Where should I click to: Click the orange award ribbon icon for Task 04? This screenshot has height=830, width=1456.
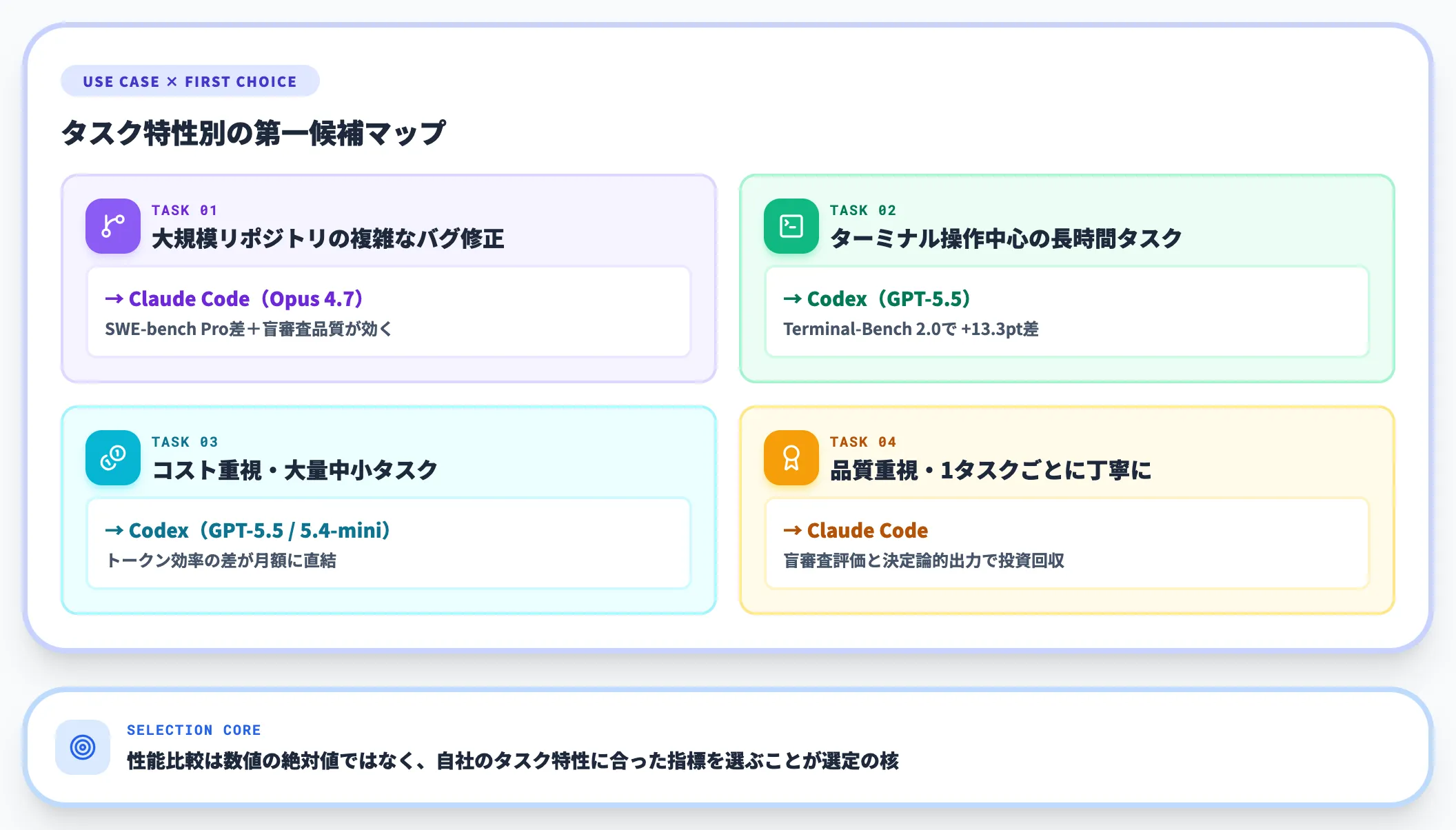(791, 458)
